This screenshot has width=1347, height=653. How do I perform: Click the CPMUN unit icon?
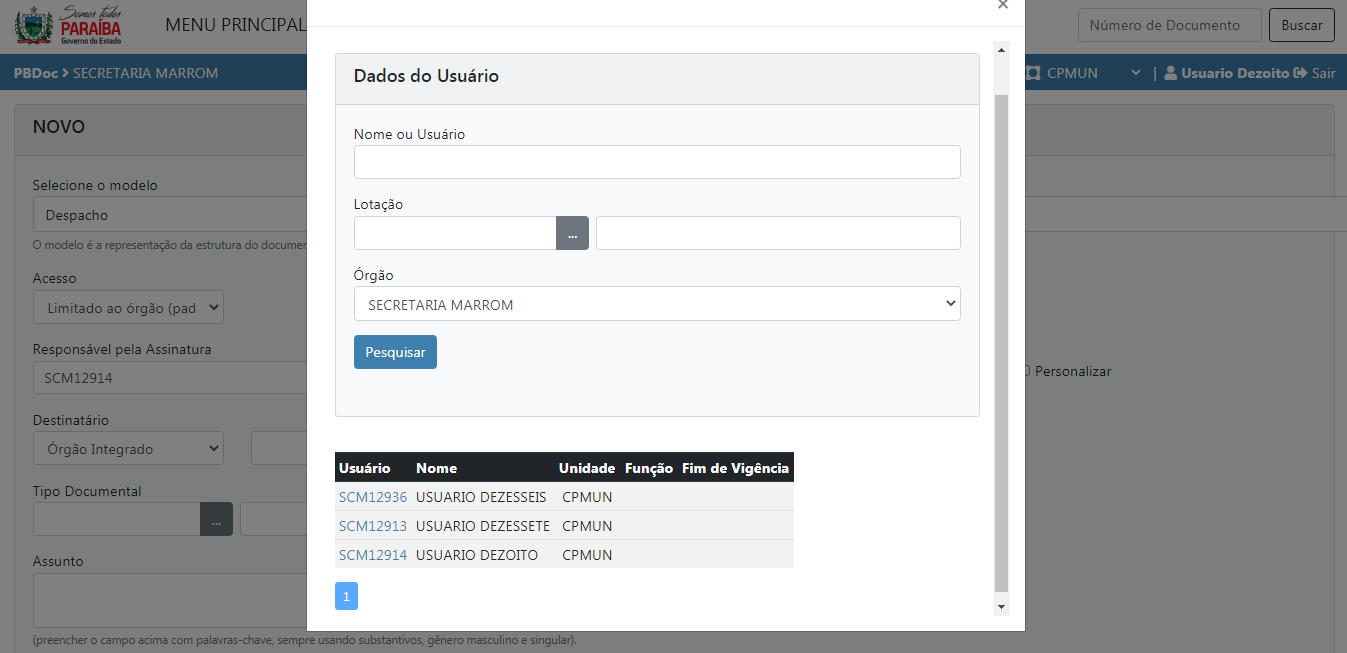click(x=1033, y=73)
